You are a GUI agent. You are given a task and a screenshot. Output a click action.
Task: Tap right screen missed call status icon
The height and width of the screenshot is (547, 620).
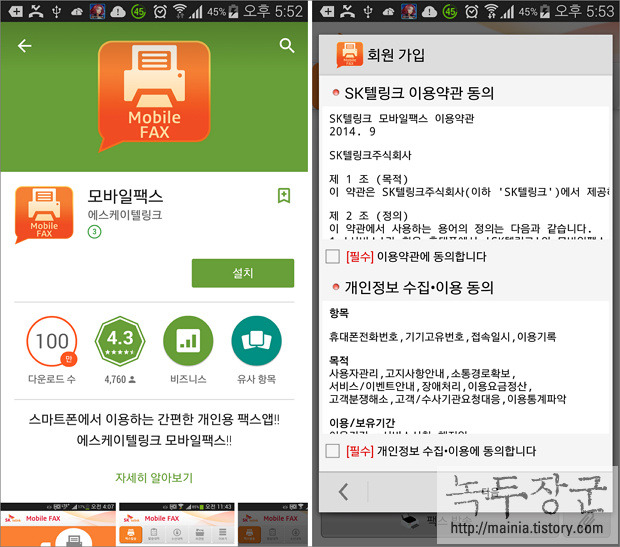point(348,11)
